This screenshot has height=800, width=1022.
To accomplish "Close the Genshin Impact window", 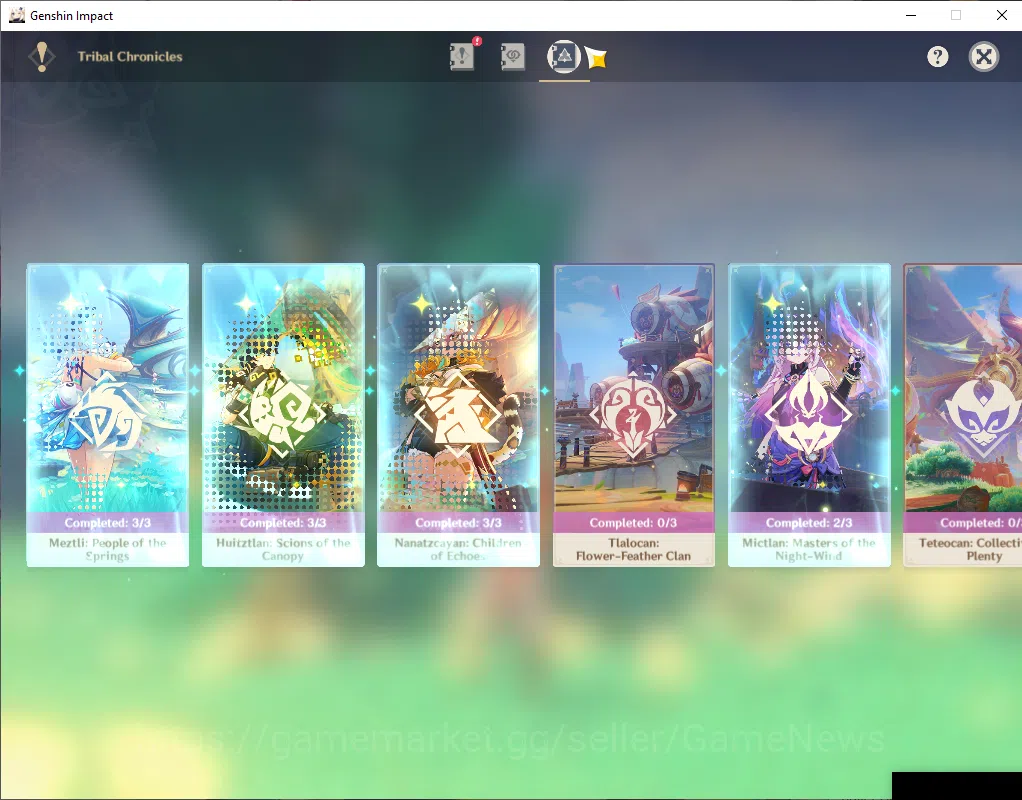I will (1002, 15).
